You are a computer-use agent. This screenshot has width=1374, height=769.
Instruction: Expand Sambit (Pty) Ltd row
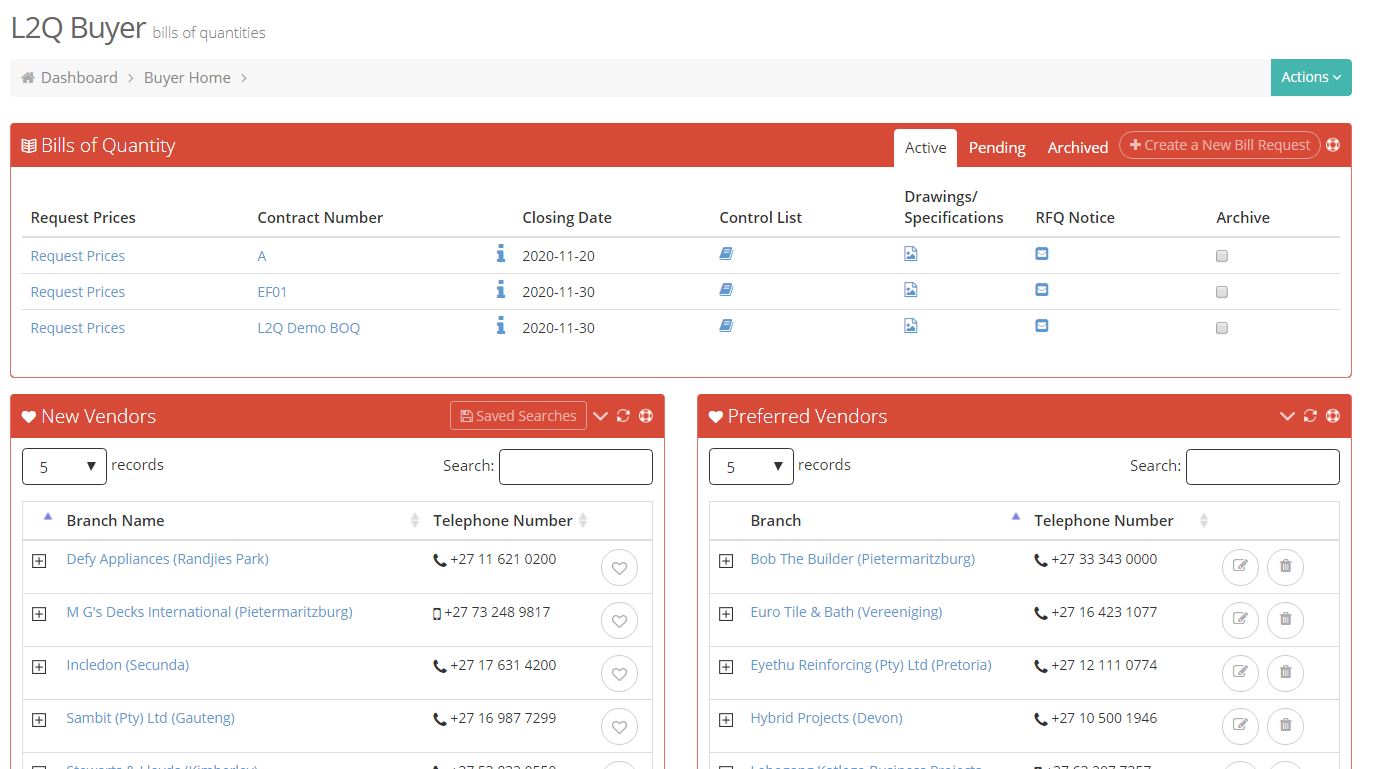(x=39, y=720)
